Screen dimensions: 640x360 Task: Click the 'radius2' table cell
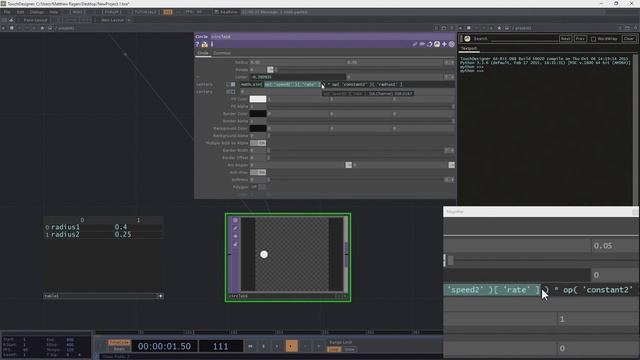coord(66,235)
